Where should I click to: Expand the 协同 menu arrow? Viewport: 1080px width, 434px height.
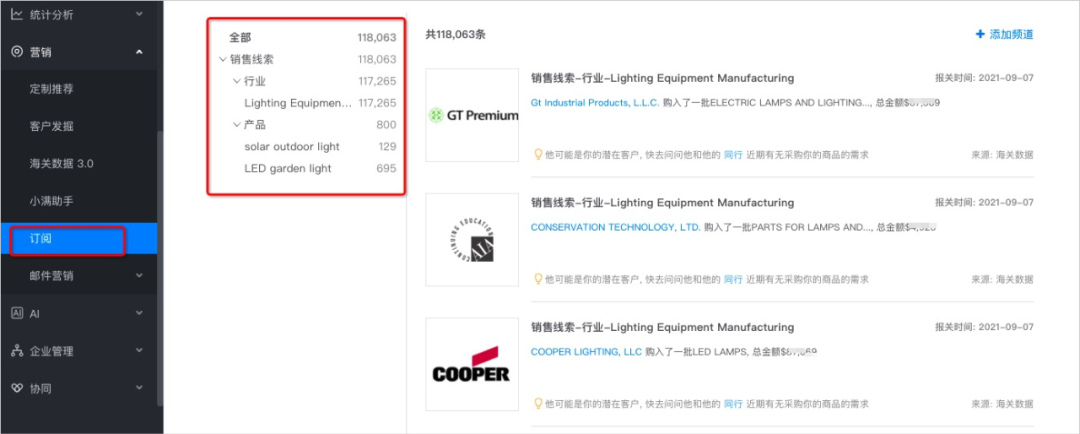coord(140,388)
